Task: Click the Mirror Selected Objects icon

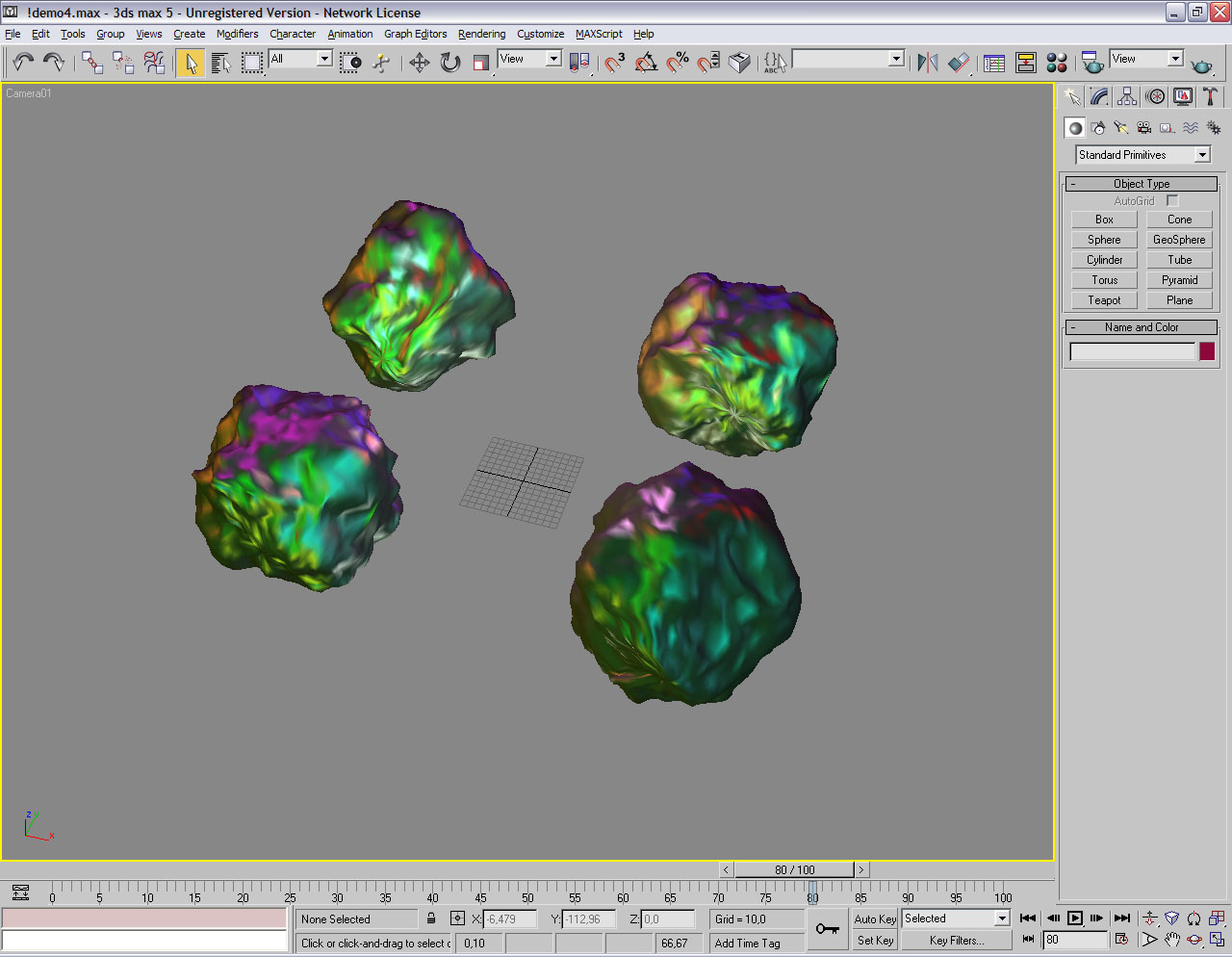Action: 927,63
